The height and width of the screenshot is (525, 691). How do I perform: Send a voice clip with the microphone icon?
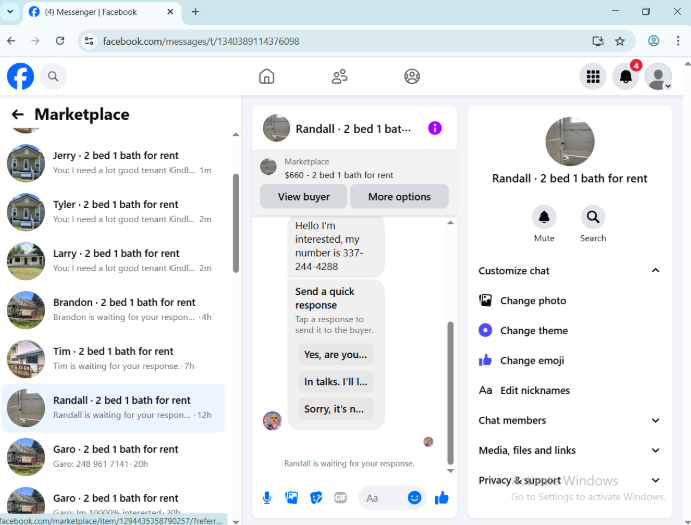267,498
